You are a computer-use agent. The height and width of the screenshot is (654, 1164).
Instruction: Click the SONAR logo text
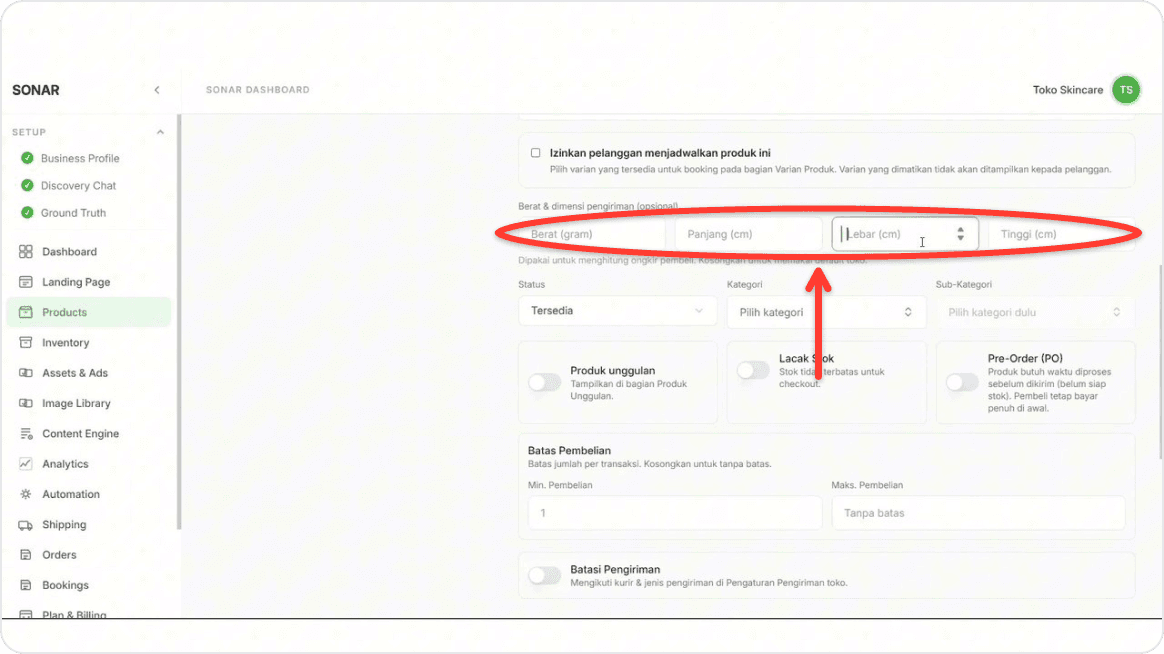[36, 90]
